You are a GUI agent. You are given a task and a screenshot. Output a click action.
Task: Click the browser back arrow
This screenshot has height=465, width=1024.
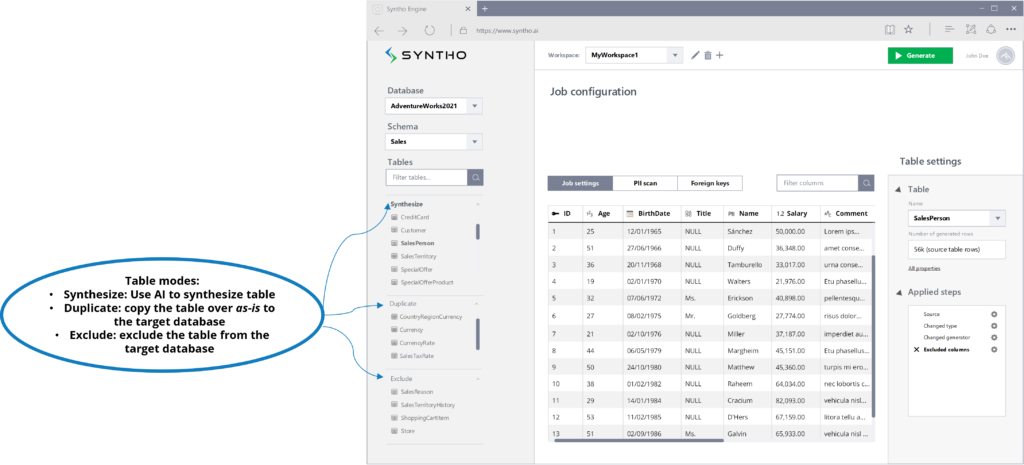tap(379, 30)
